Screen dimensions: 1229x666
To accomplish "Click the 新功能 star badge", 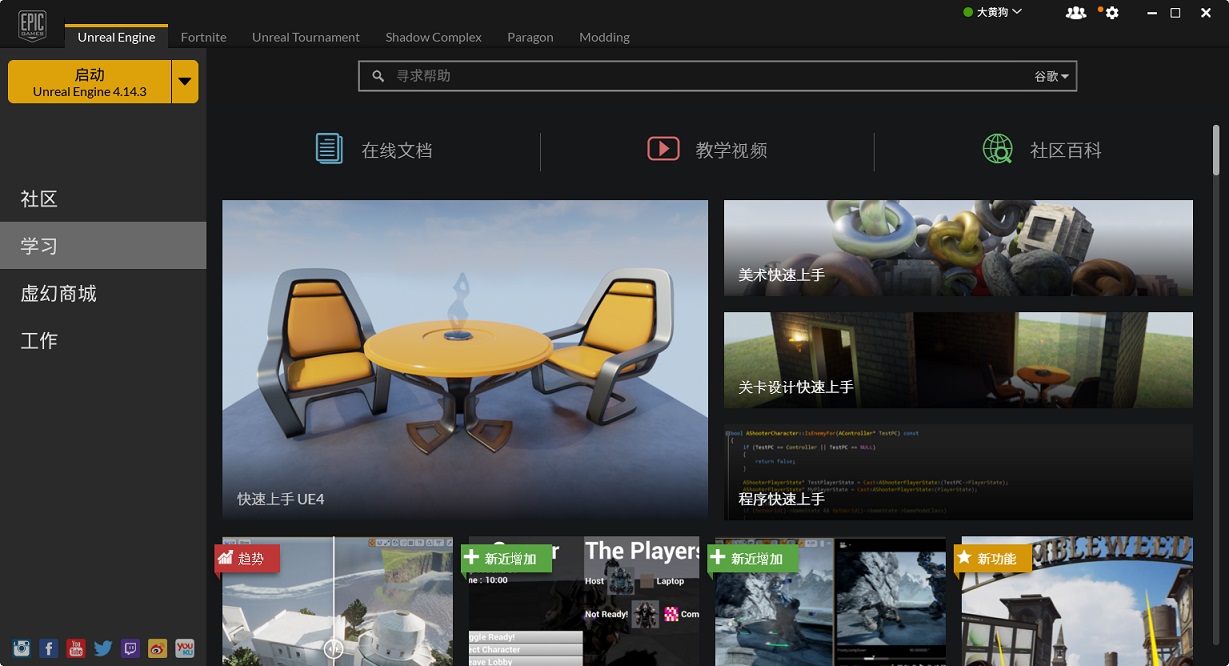I will [991, 558].
